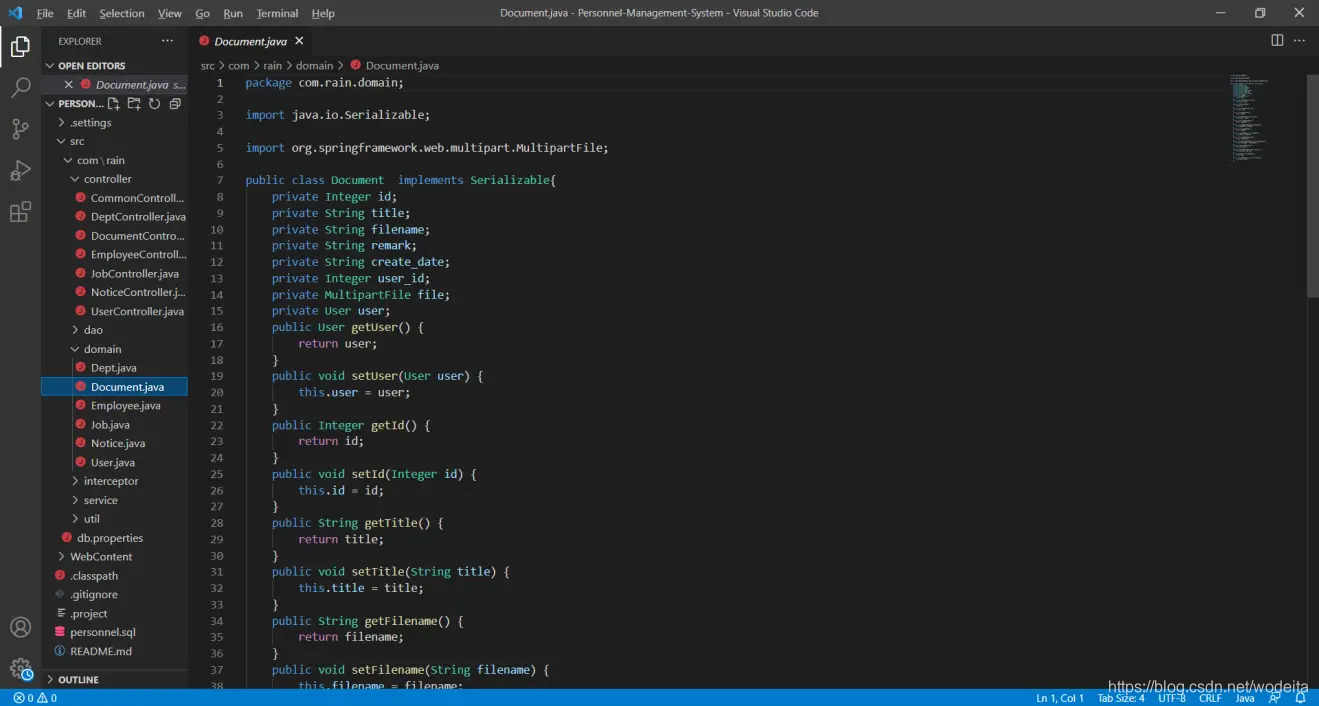Open the Go menu
The height and width of the screenshot is (706, 1319).
tap(203, 13)
